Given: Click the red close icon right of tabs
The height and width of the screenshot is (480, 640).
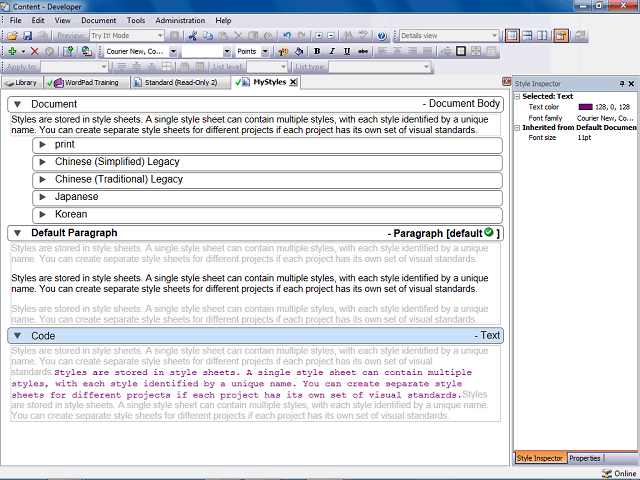Looking at the screenshot, I should click(x=507, y=81).
